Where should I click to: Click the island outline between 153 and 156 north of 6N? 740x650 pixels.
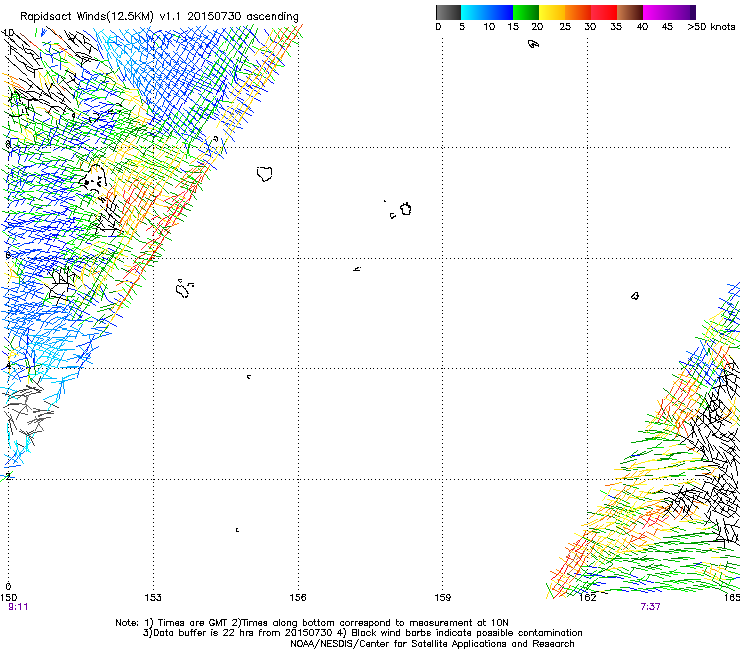click(x=265, y=174)
